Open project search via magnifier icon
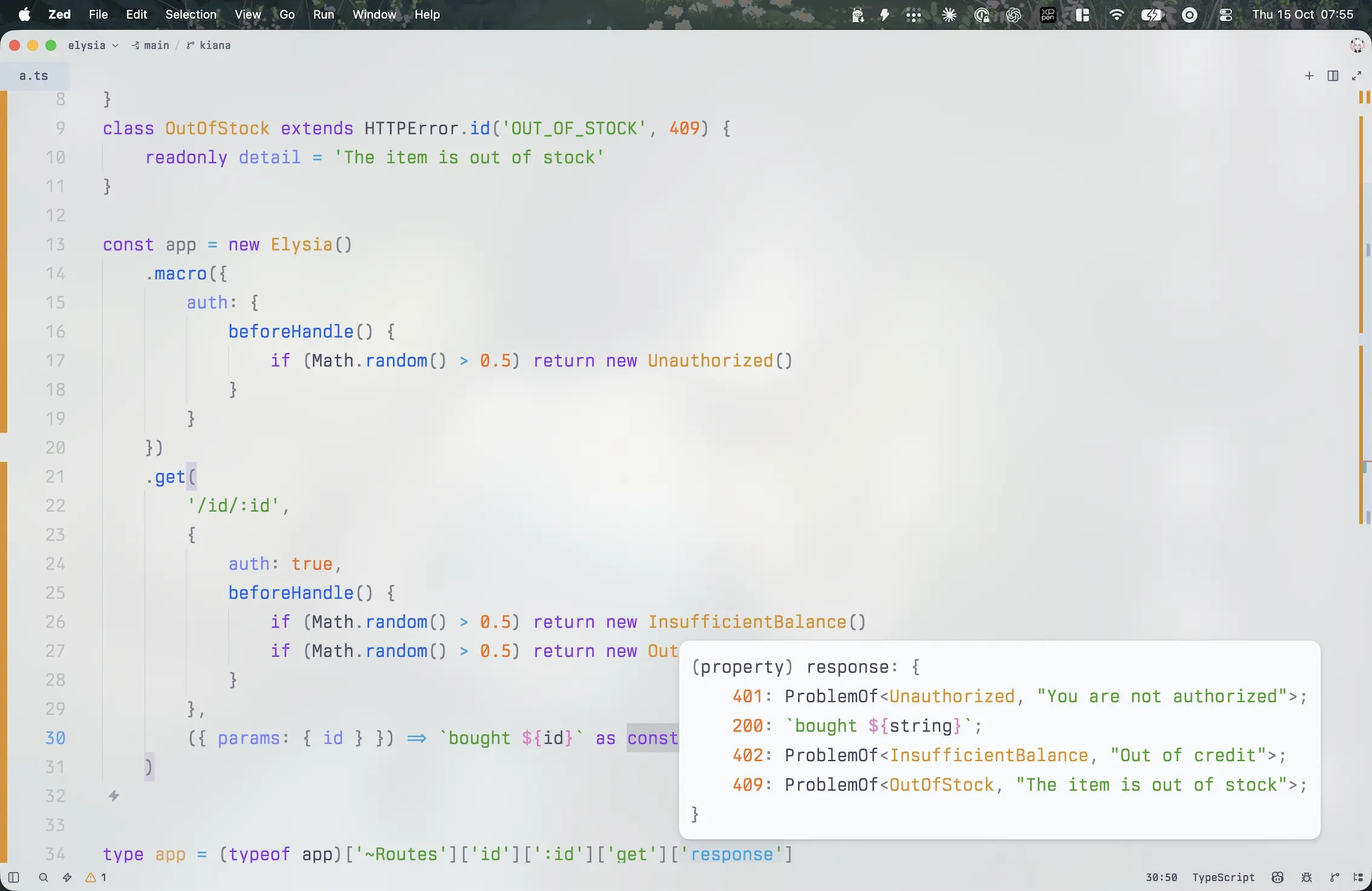Viewport: 1372px width, 891px height. pos(43,877)
